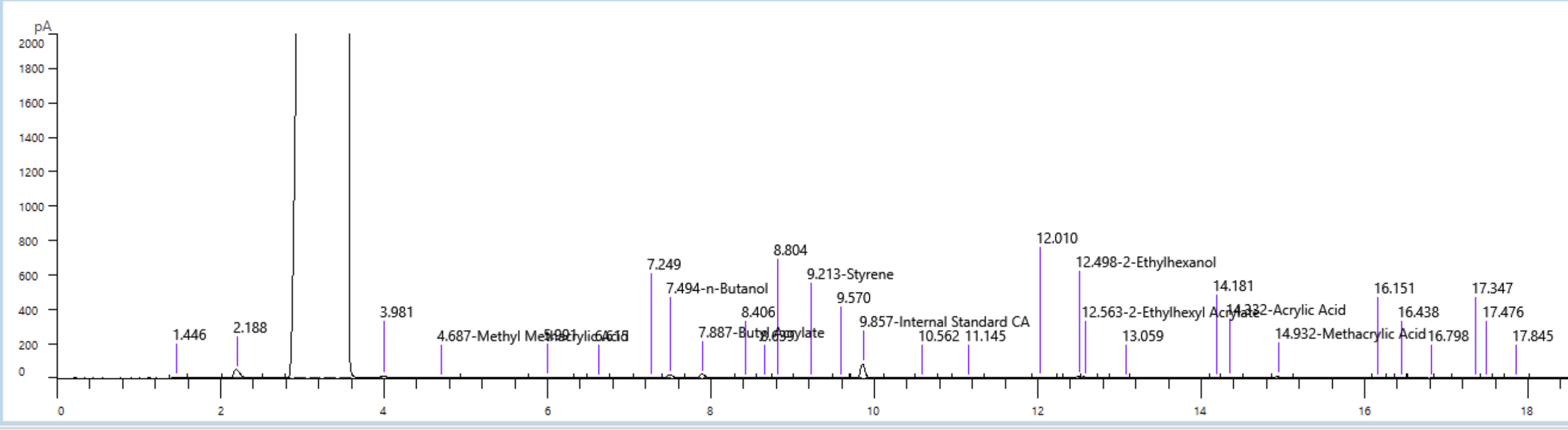Select the 17.845 peak label
Viewport: 1568px width, 430px height.
pyautogui.click(x=1532, y=336)
